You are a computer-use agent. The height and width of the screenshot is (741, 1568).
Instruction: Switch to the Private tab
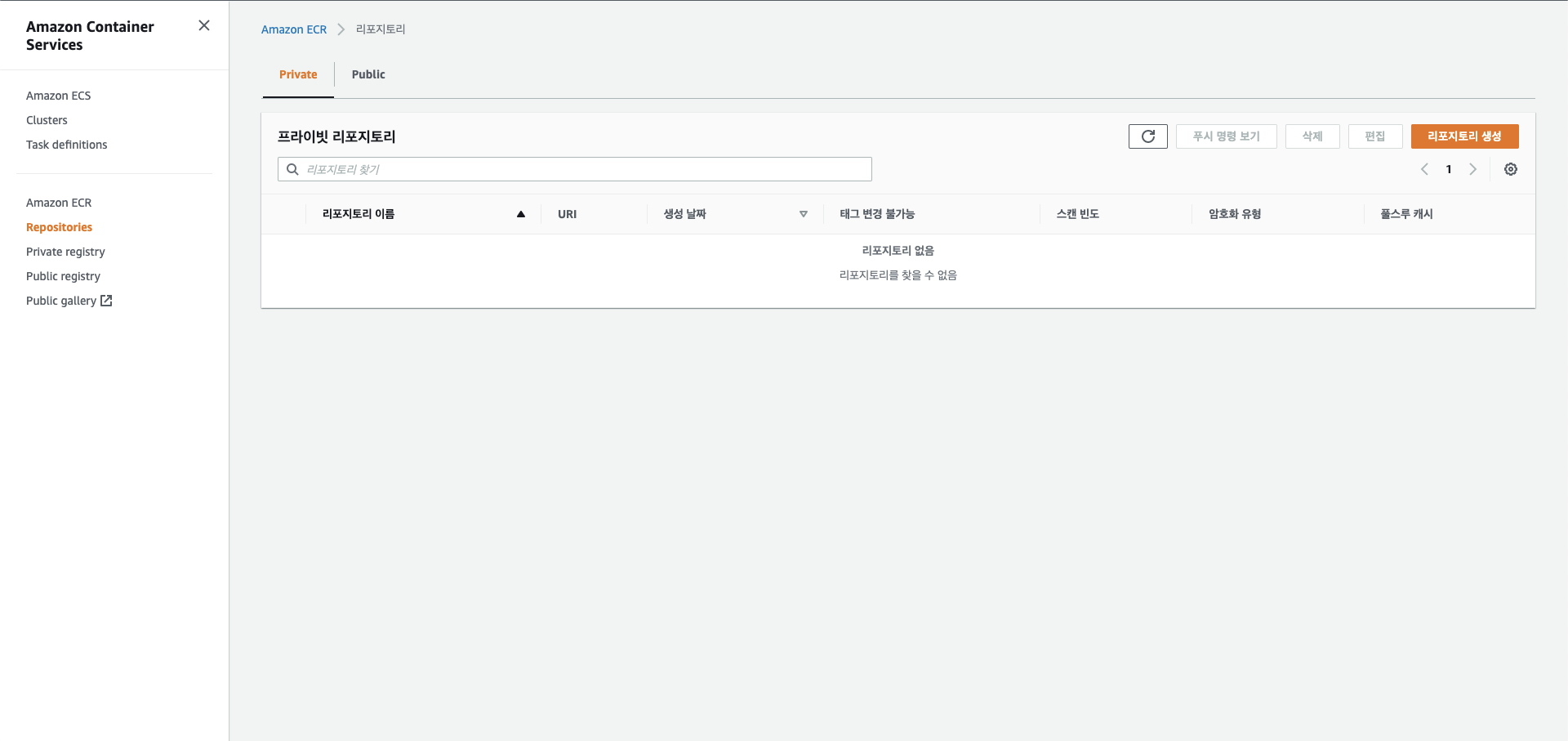point(298,74)
